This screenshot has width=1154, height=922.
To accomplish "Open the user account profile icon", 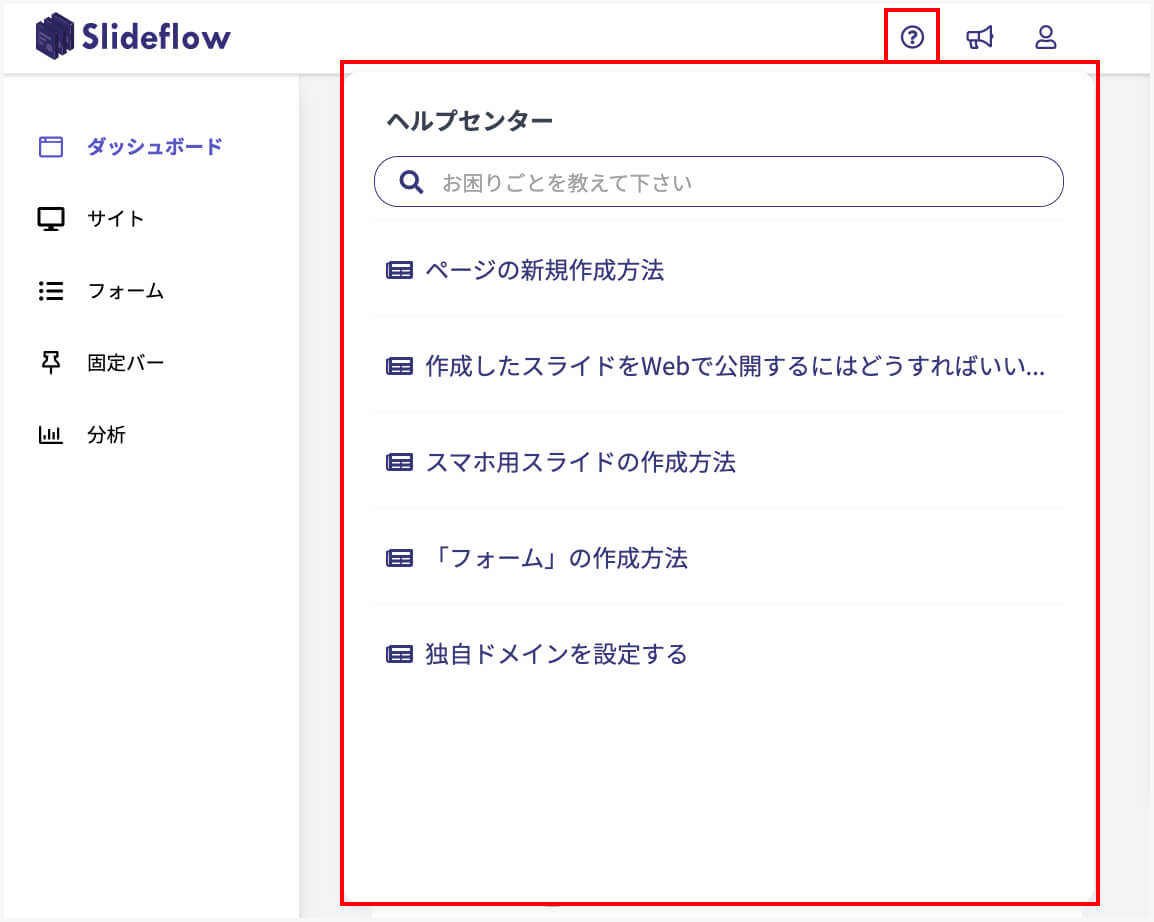I will (1045, 38).
